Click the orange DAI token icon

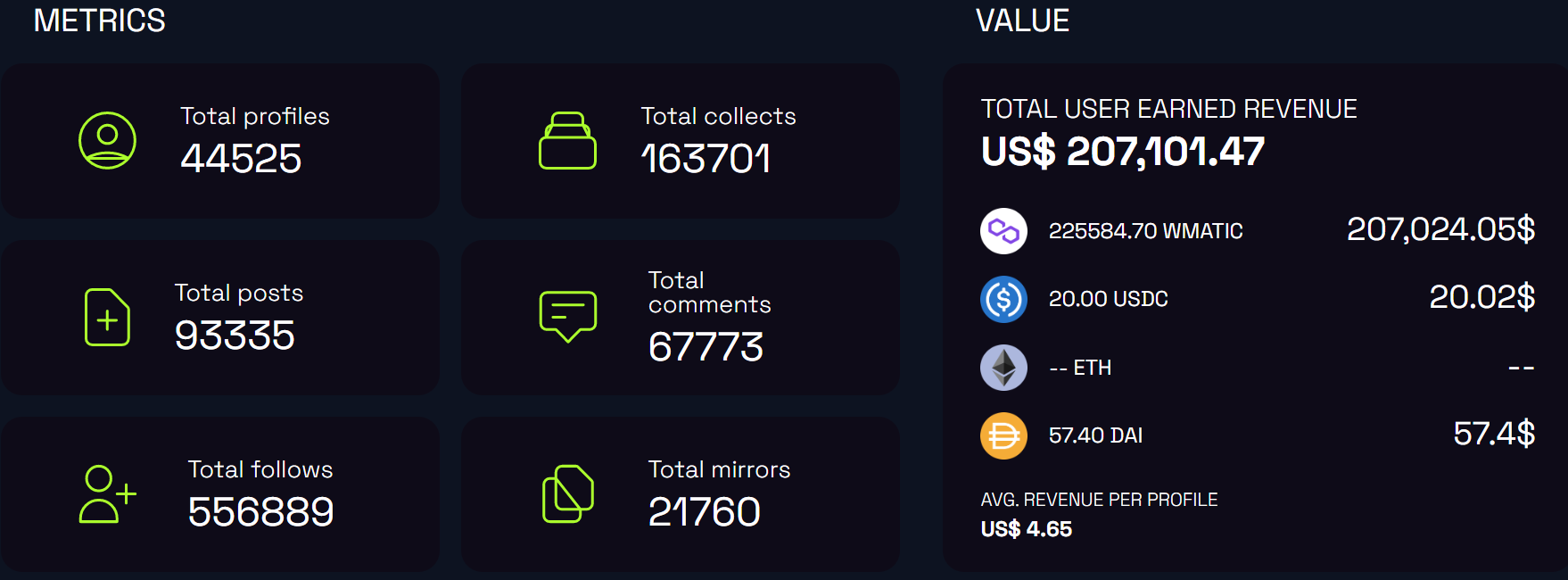1003,435
